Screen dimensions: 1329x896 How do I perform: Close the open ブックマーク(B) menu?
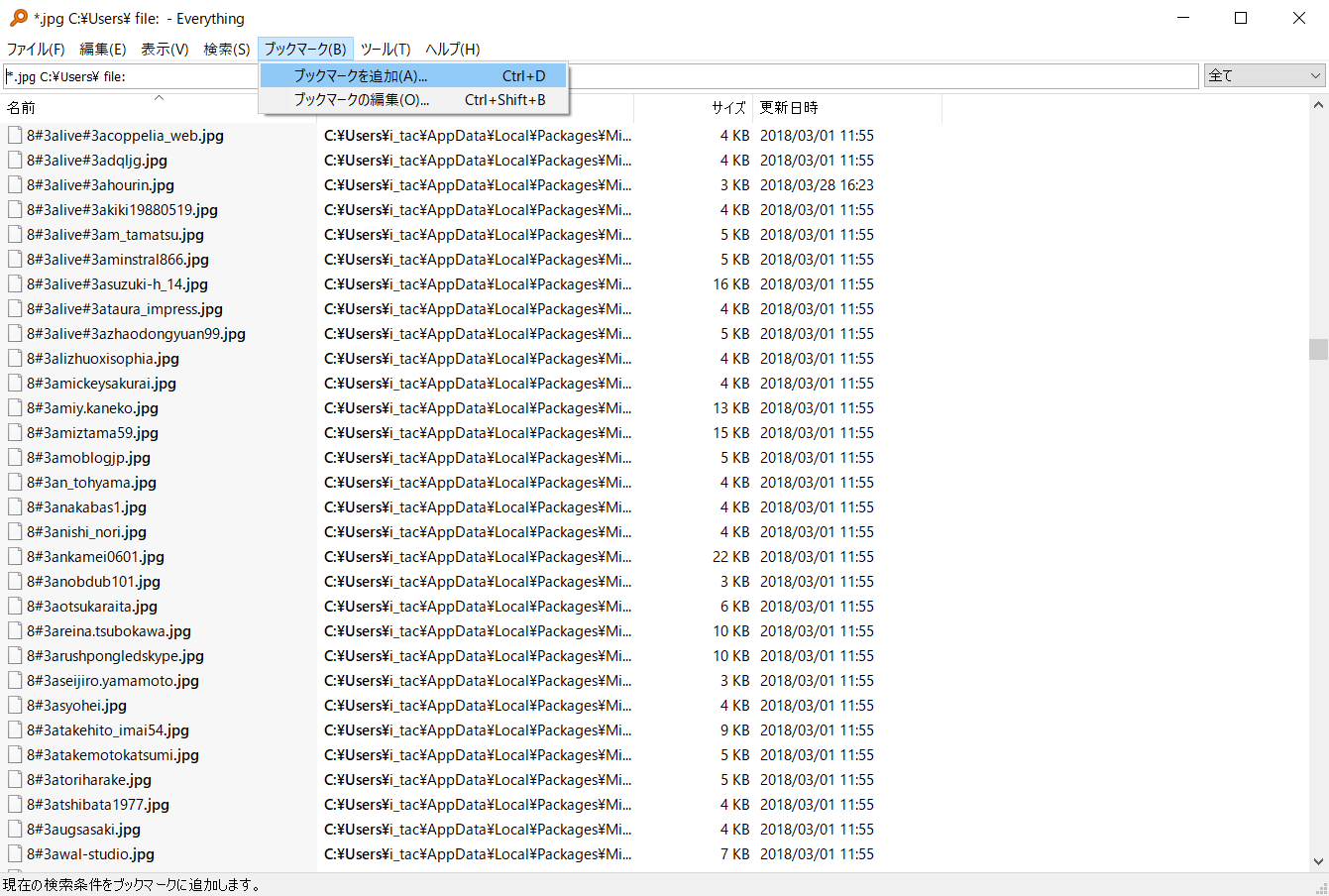click(x=305, y=49)
